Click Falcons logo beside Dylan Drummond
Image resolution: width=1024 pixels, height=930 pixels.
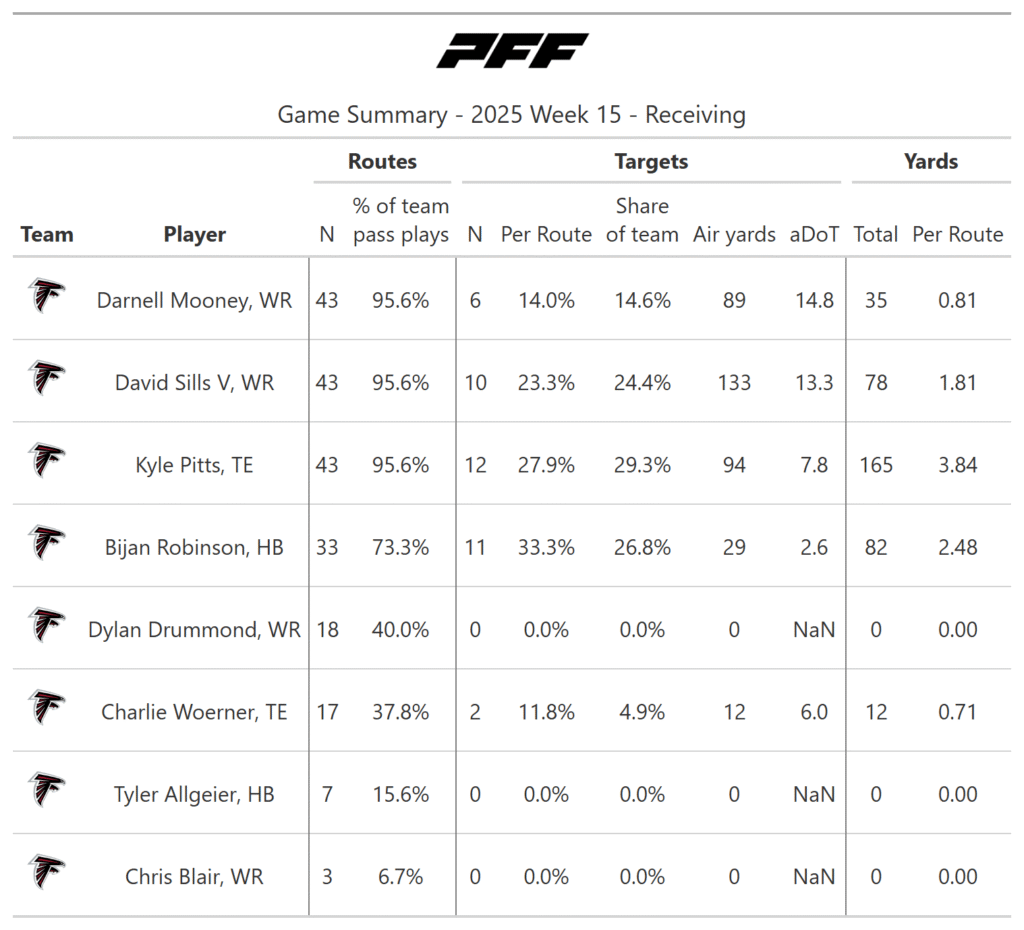click(x=46, y=627)
